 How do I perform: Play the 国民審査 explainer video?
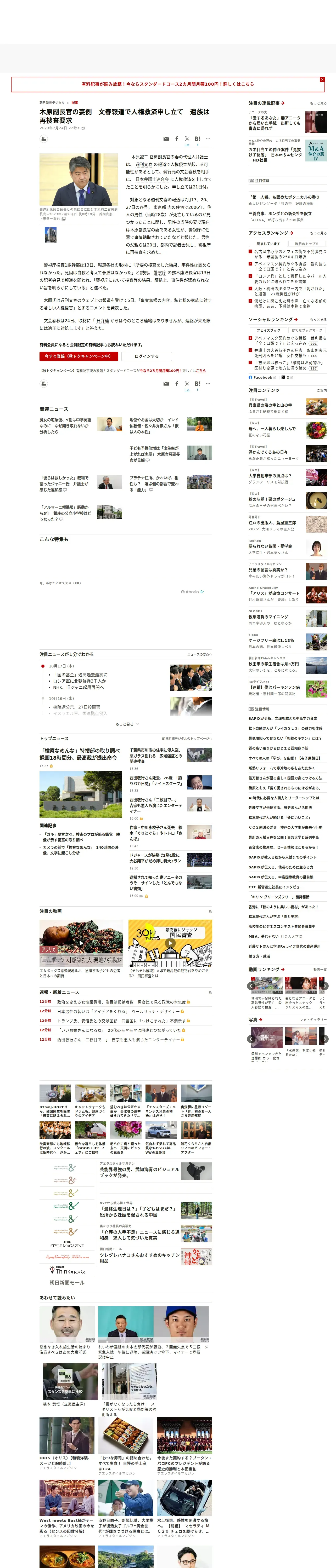pos(170,942)
